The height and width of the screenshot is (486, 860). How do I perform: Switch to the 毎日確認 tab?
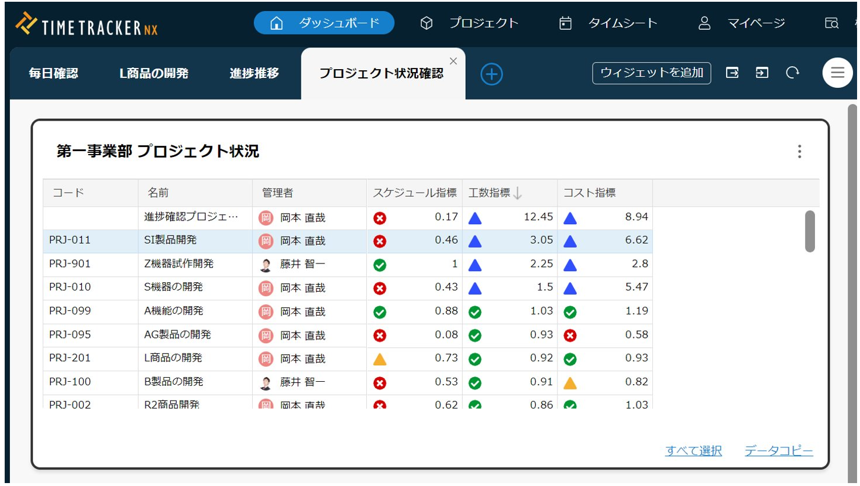click(x=53, y=73)
